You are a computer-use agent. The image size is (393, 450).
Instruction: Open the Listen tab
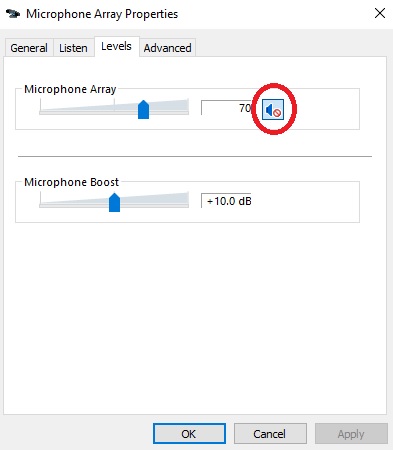point(73,48)
